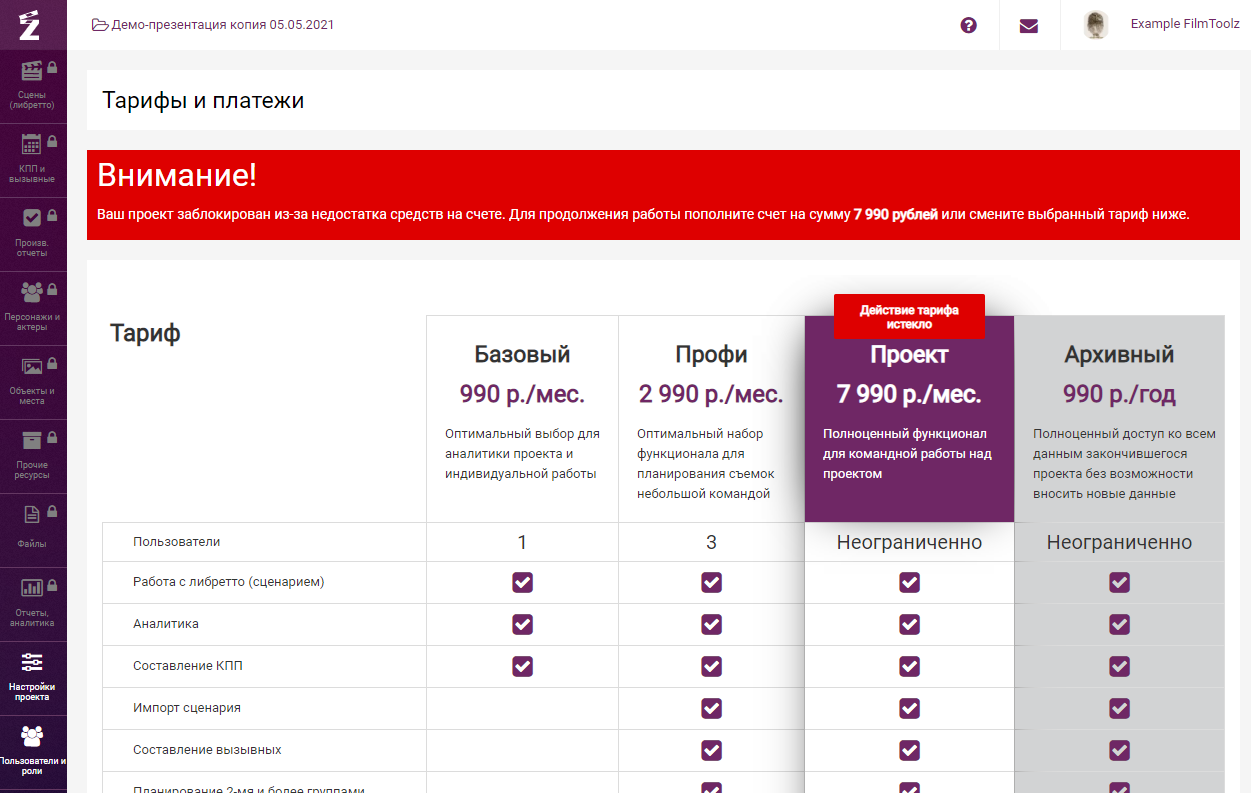Click Архивный checkbox for Импорт сценария

click(1119, 708)
